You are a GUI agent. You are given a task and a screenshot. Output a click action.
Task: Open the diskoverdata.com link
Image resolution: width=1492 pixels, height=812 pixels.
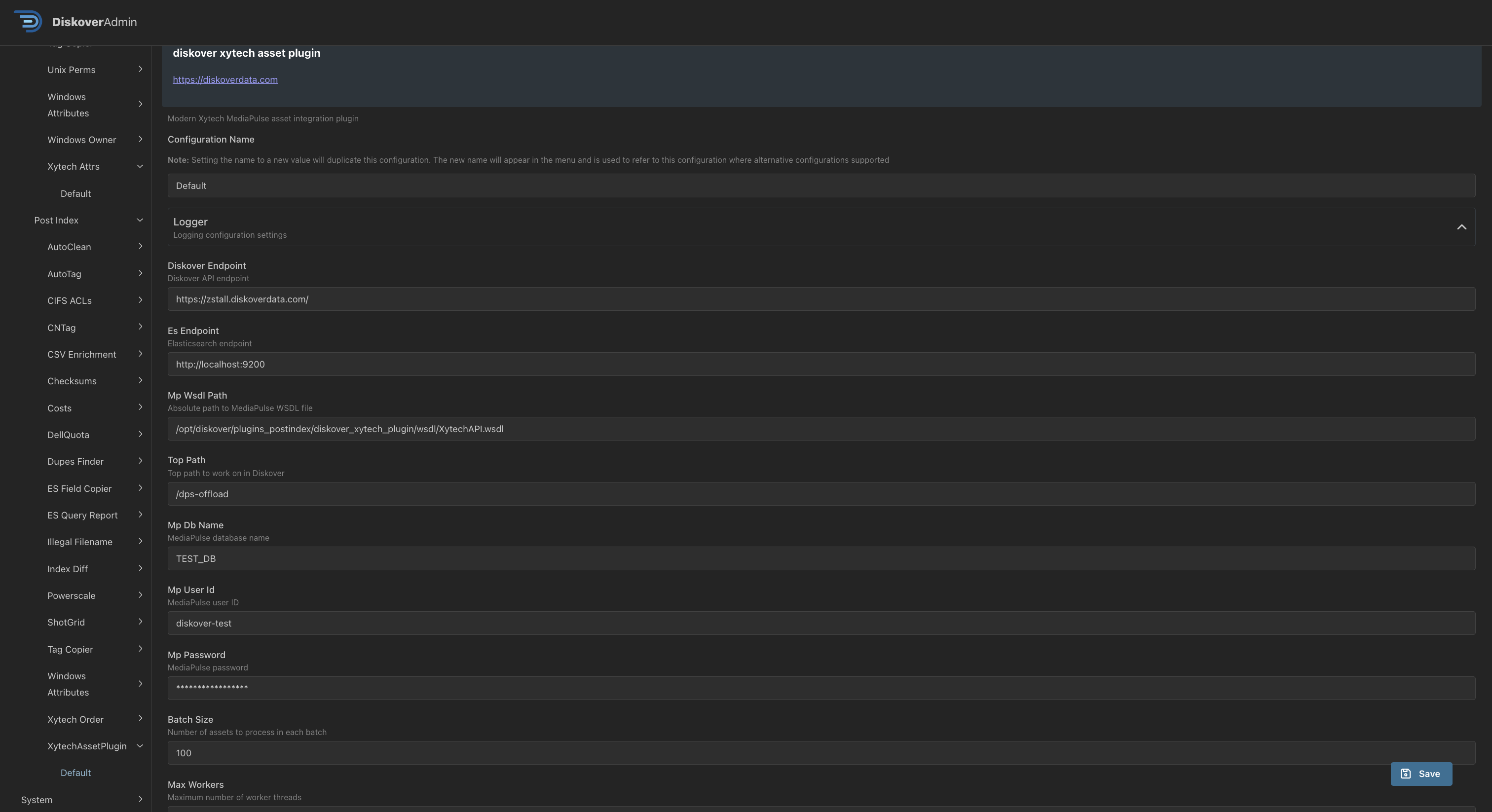click(225, 79)
